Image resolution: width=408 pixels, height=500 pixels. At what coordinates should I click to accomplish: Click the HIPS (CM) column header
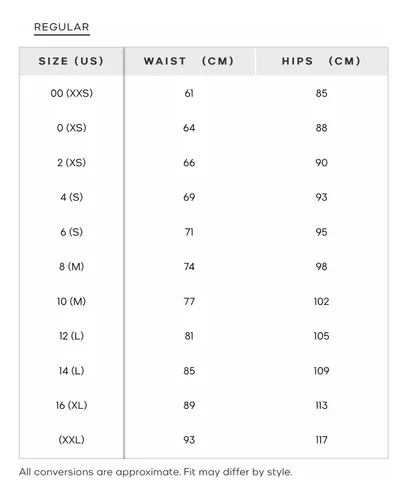[321, 61]
